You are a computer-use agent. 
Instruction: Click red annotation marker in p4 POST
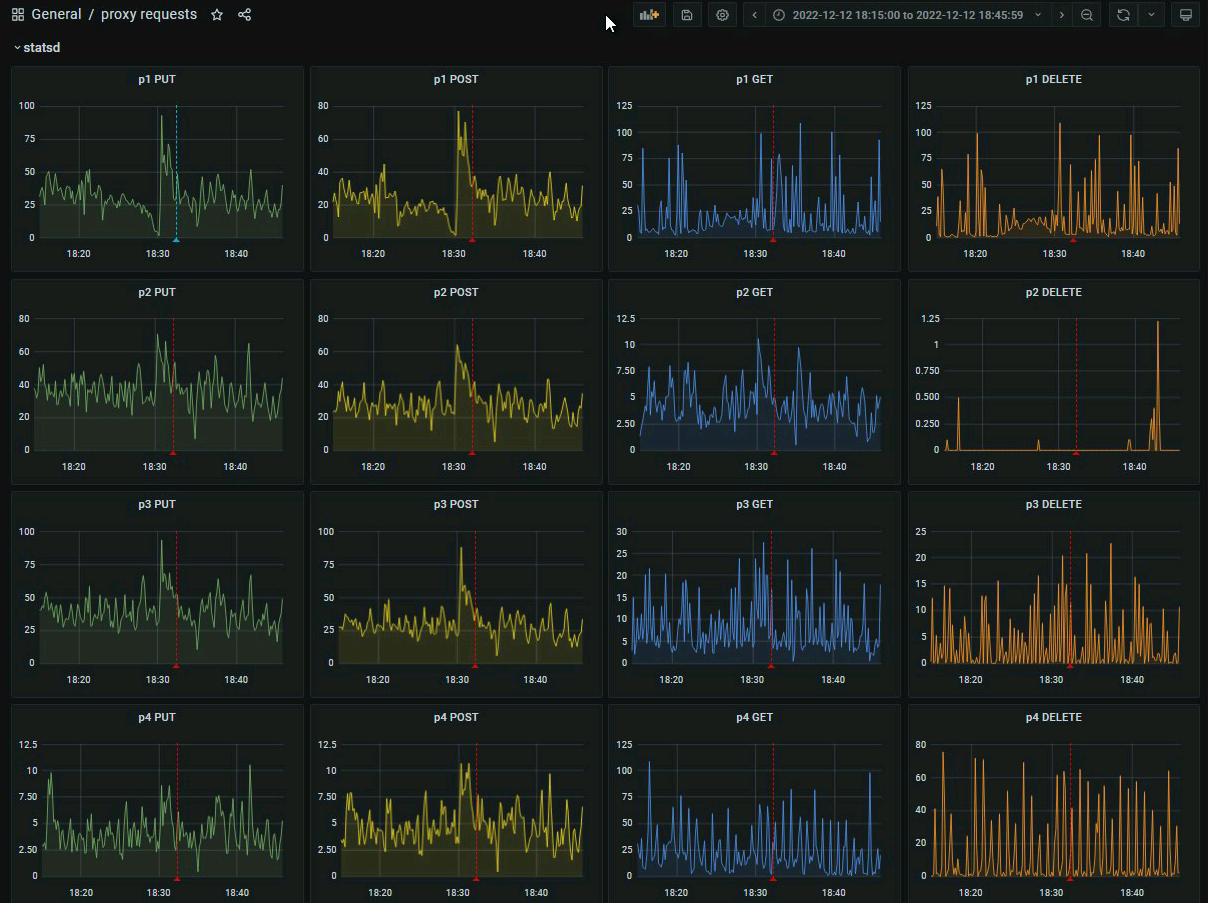(476, 878)
